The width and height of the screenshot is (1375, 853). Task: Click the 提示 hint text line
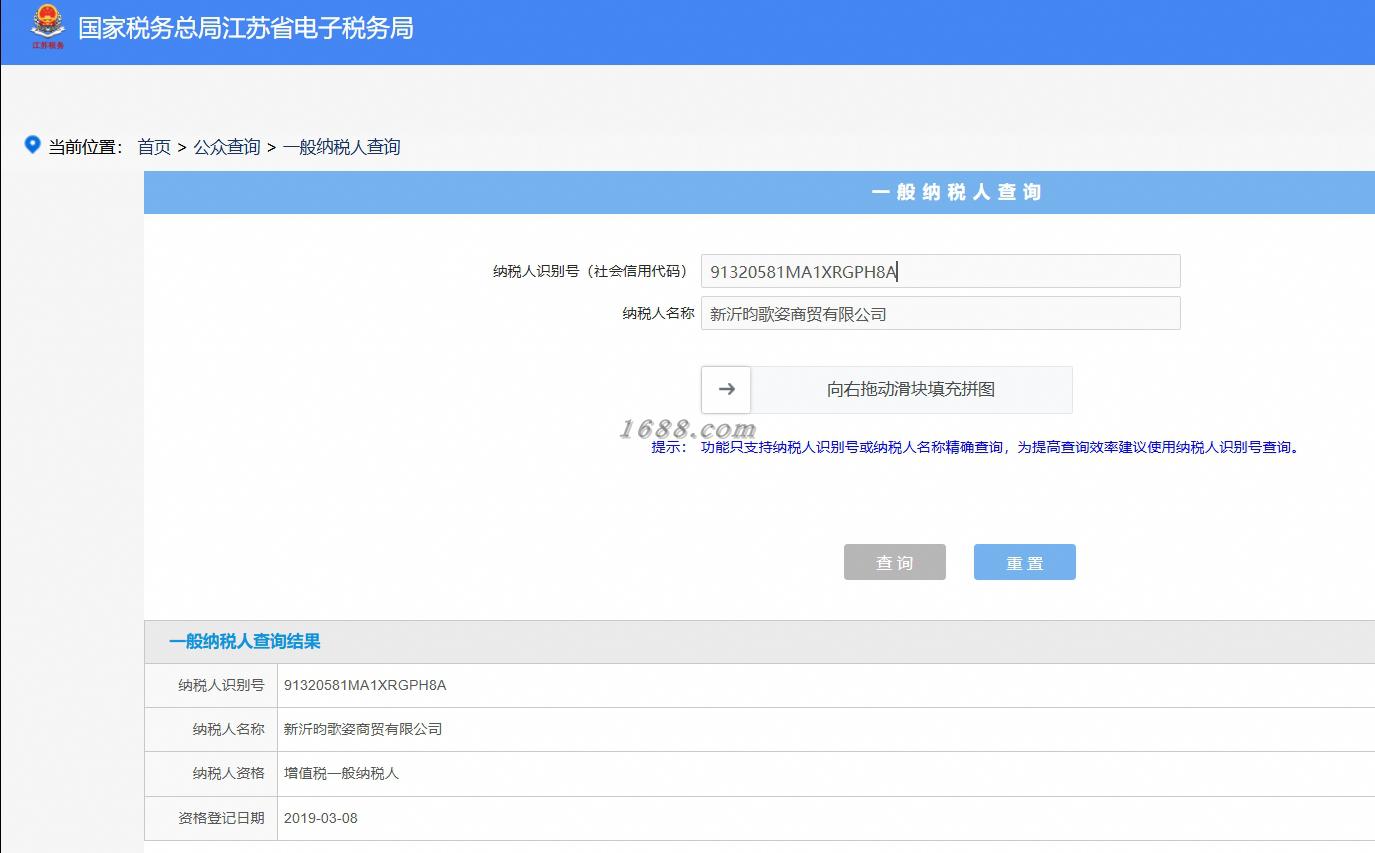977,447
